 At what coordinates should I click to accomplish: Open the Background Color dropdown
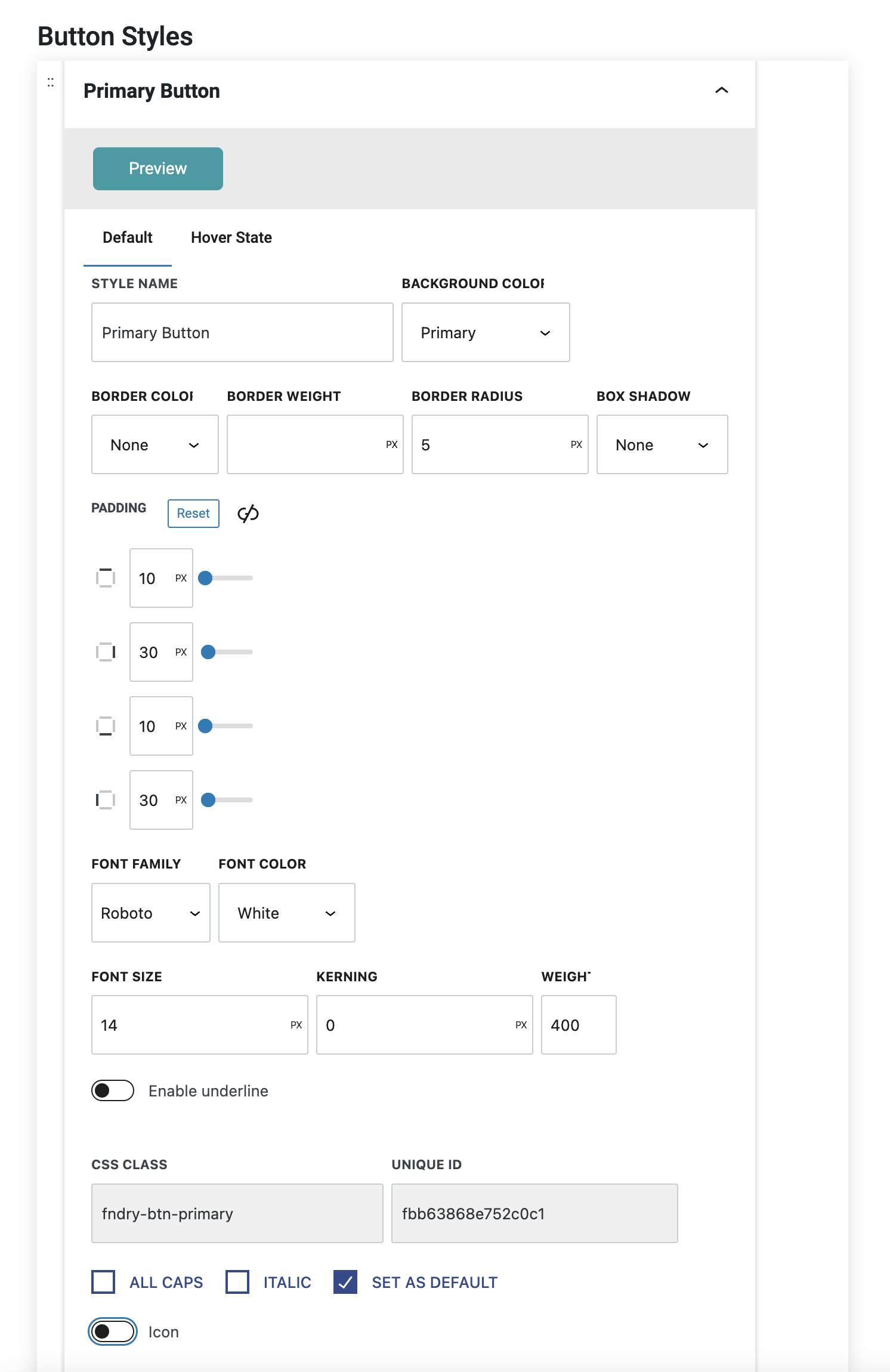coord(486,332)
